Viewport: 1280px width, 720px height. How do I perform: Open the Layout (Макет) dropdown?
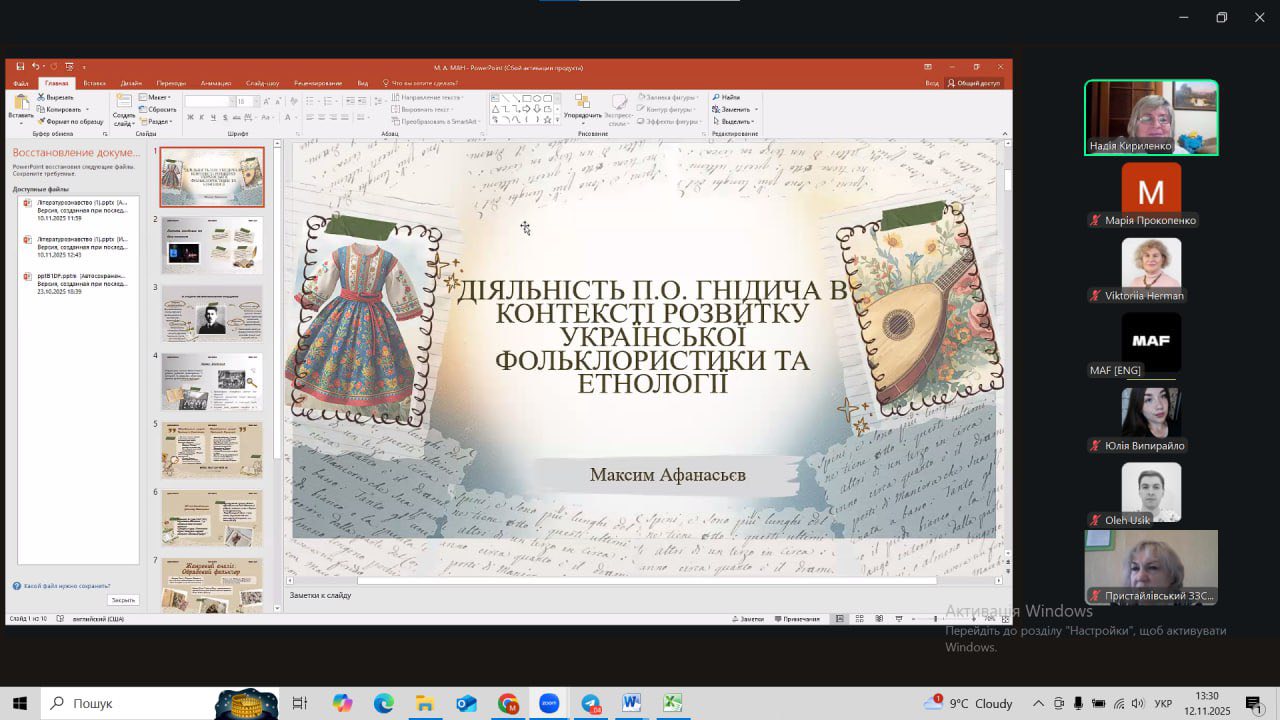click(x=156, y=97)
